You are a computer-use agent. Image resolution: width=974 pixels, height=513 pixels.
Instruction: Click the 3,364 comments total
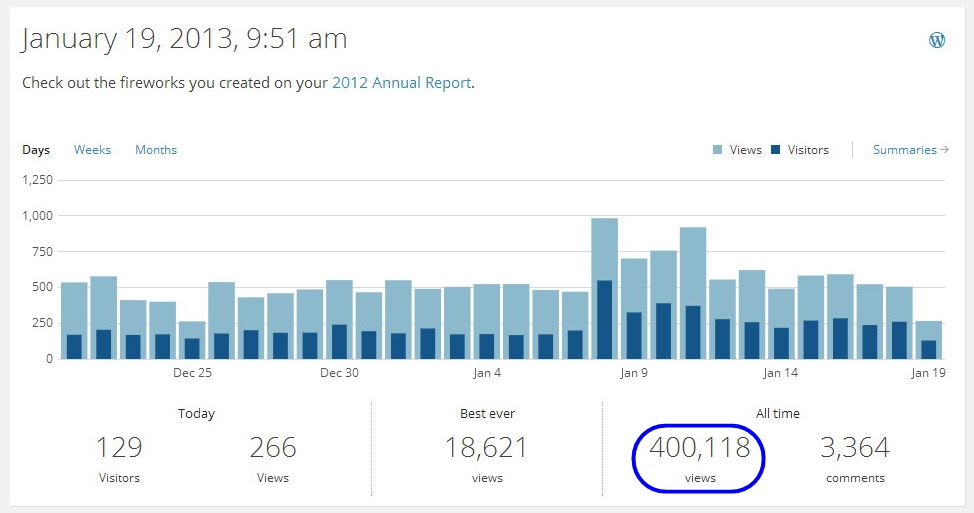[x=855, y=447]
